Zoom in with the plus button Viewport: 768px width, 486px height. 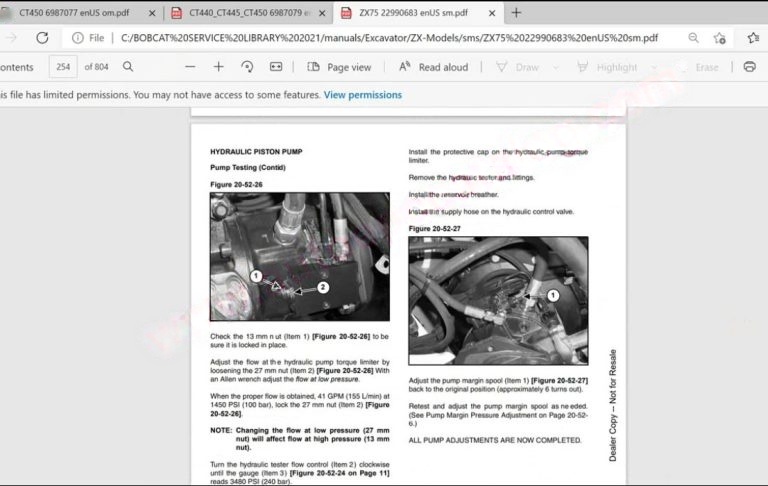(218, 67)
